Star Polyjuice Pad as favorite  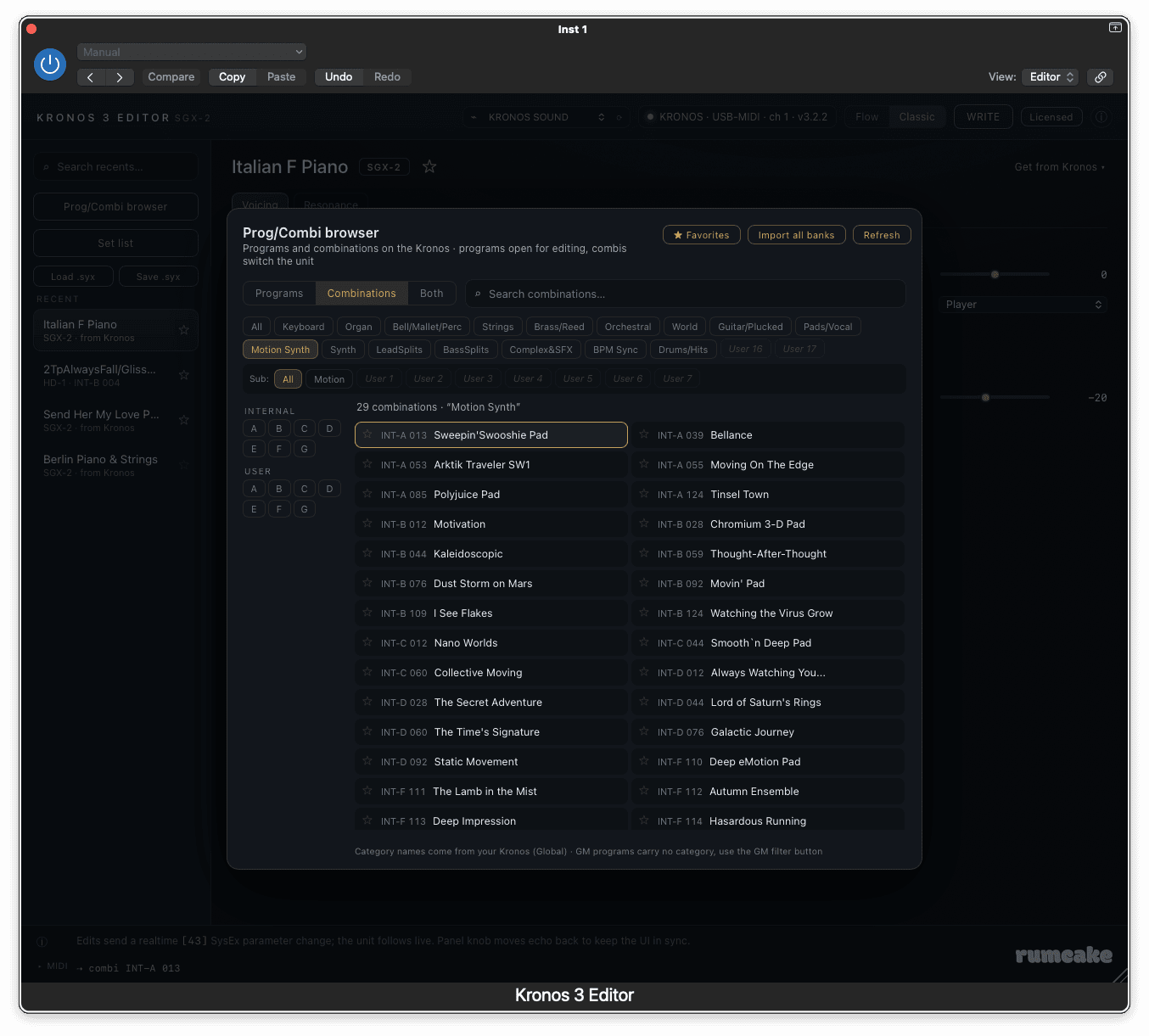tap(367, 494)
